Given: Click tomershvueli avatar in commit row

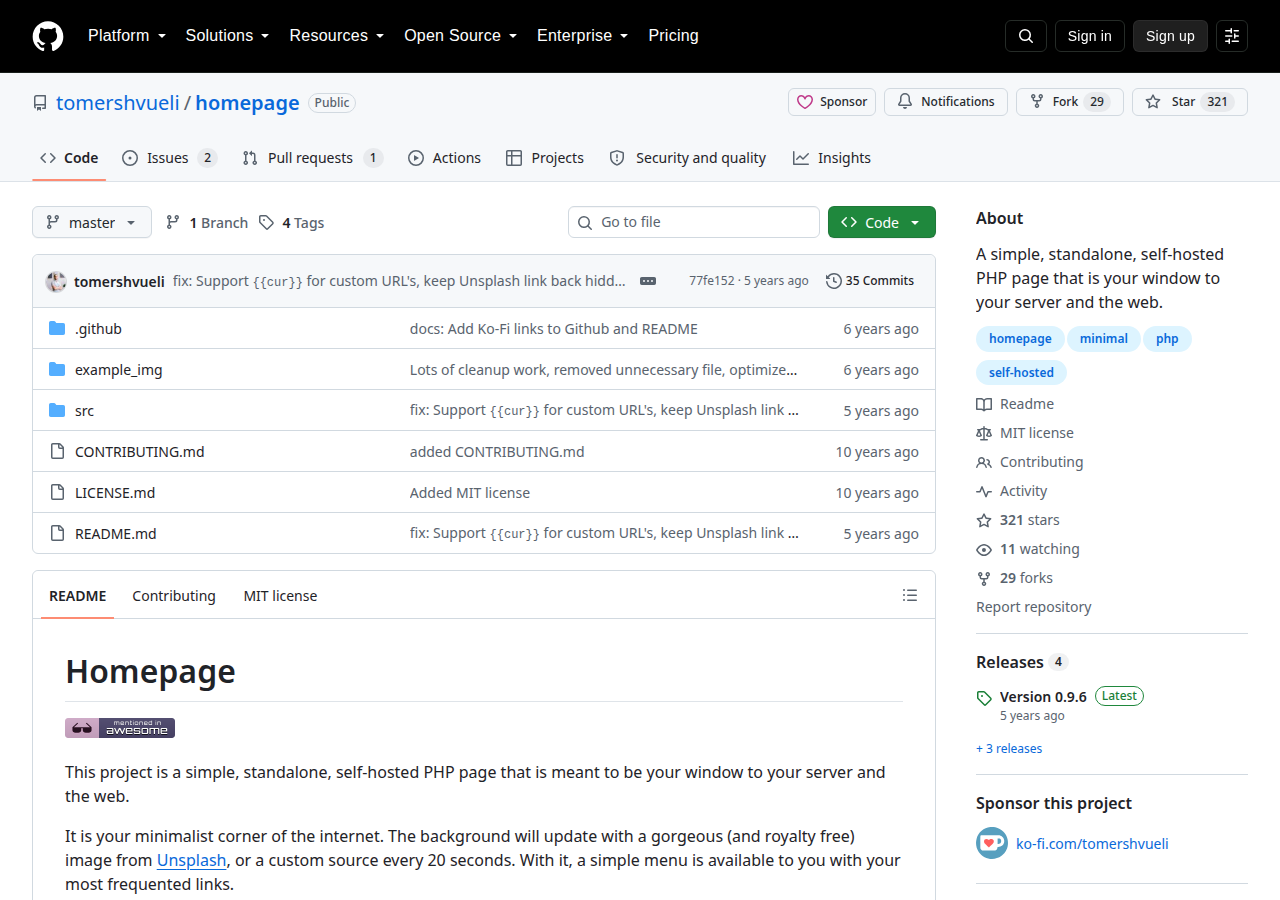Looking at the screenshot, I should pos(56,281).
